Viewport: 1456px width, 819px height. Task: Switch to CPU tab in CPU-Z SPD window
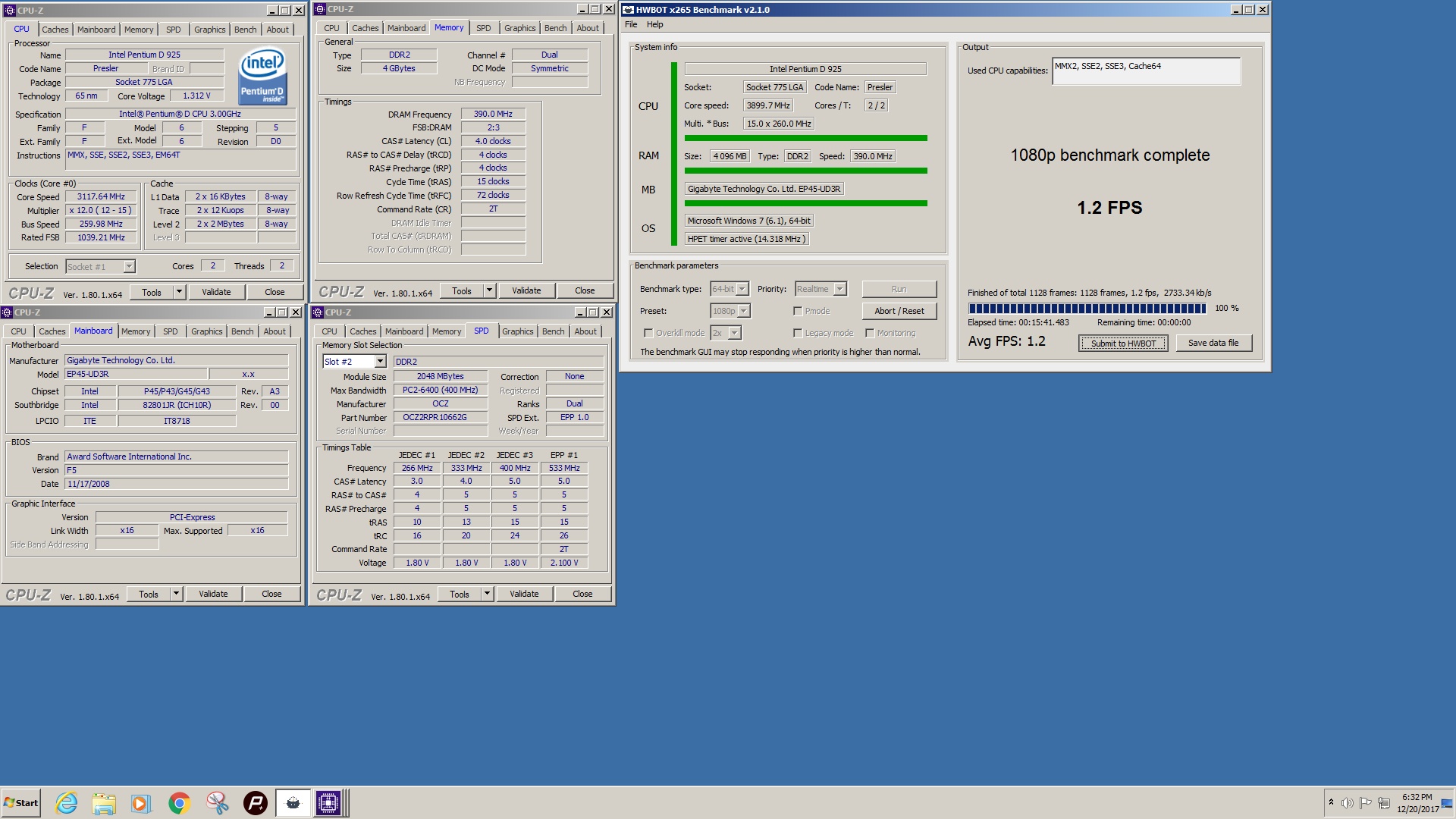(x=329, y=331)
